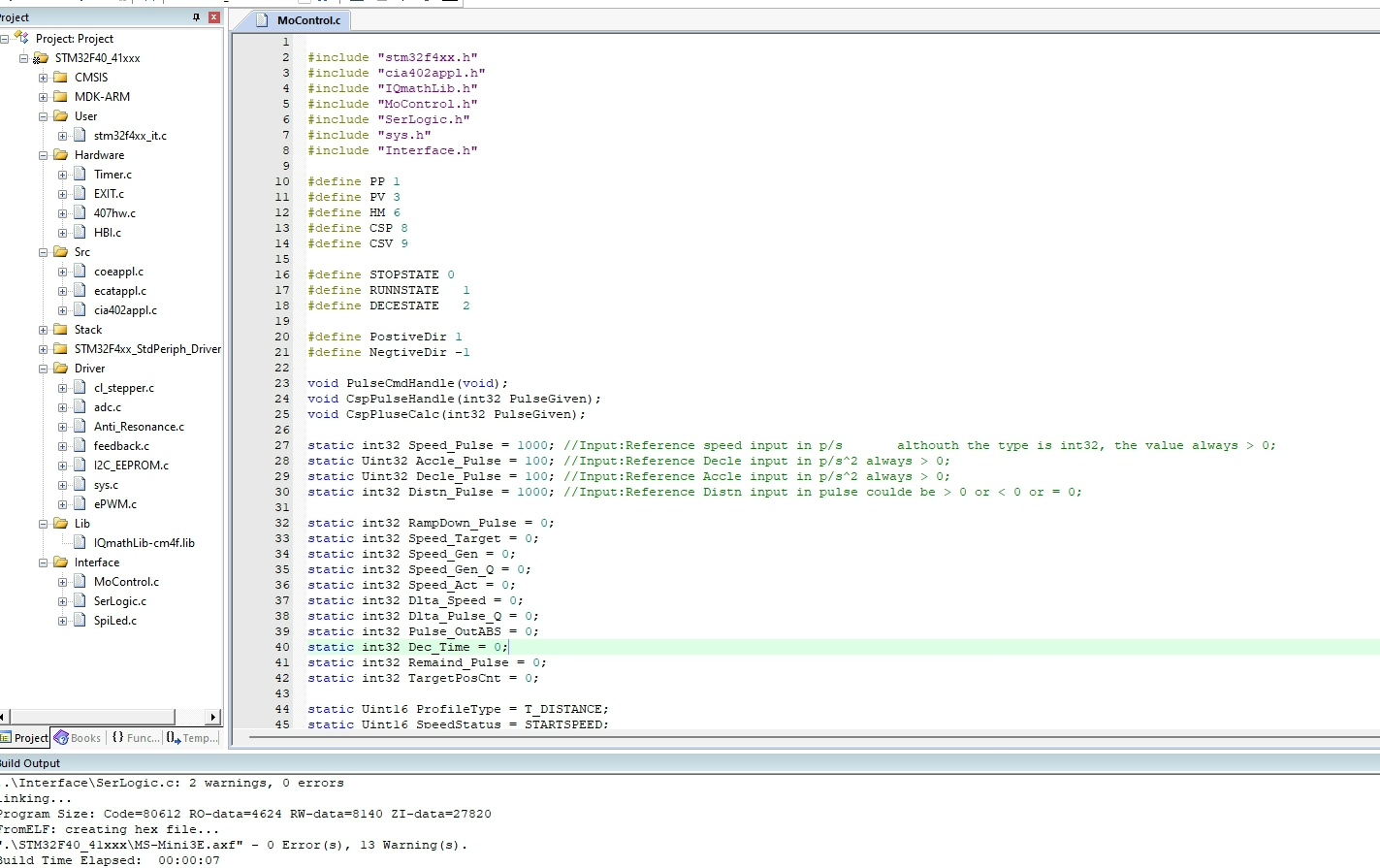Click 'static int32 Remaind_Pulse = 0;' line
This screenshot has height=868, width=1380.
pos(427,662)
